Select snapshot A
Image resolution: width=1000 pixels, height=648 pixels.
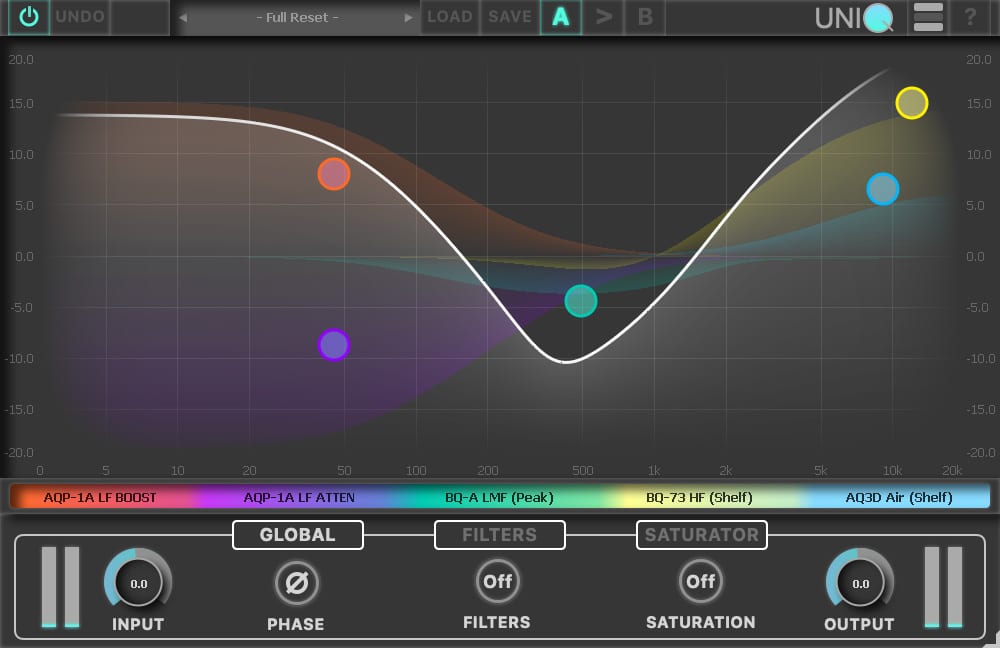point(561,16)
